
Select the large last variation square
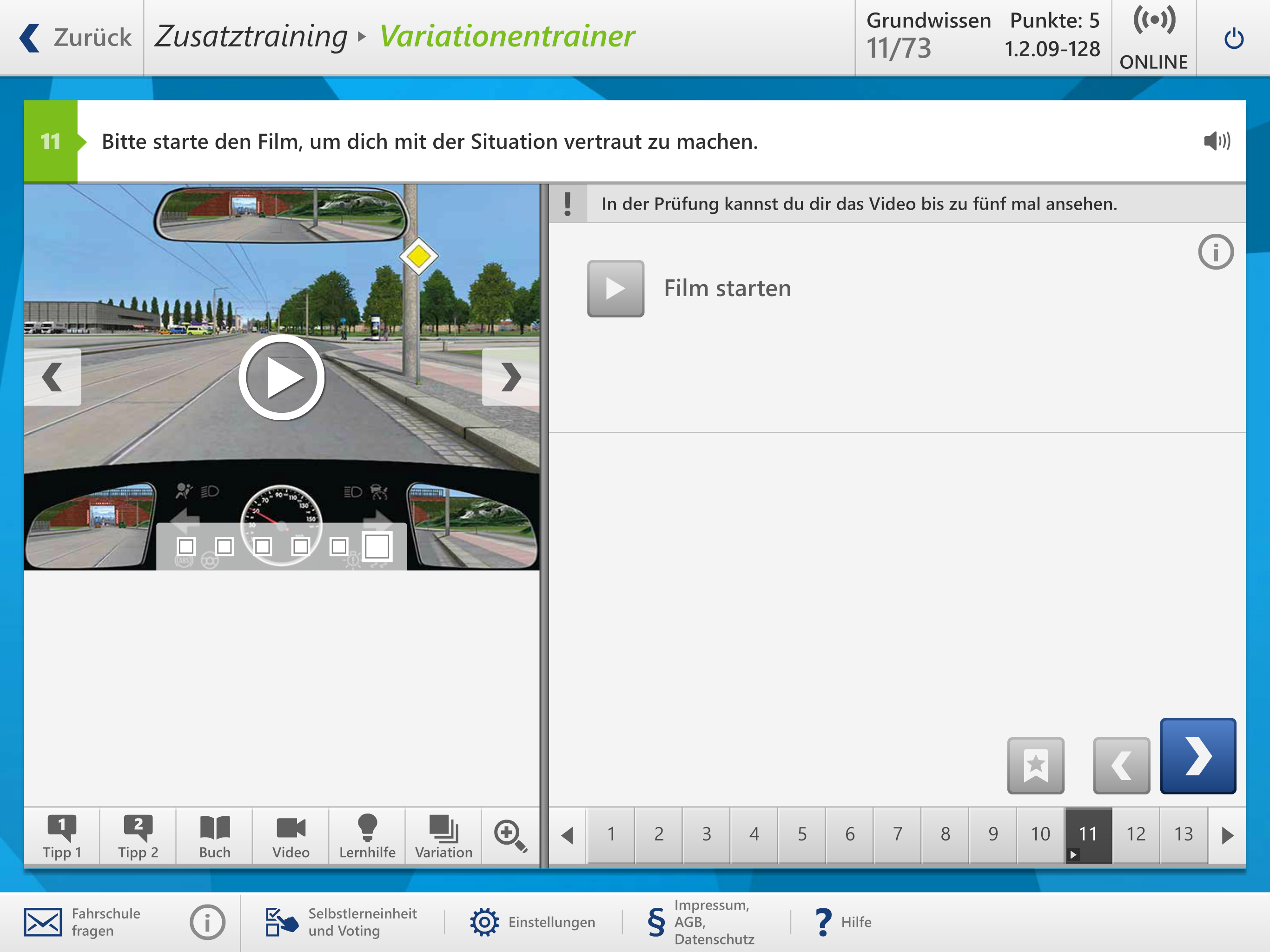tap(377, 546)
